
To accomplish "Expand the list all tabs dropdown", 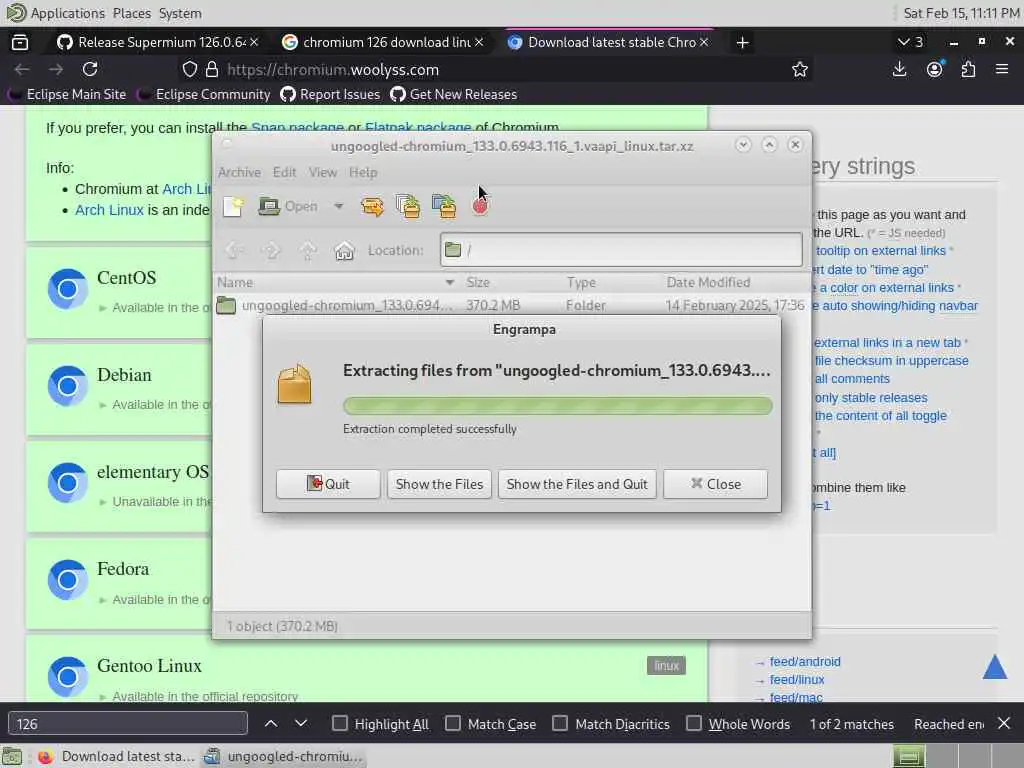I will 910,42.
